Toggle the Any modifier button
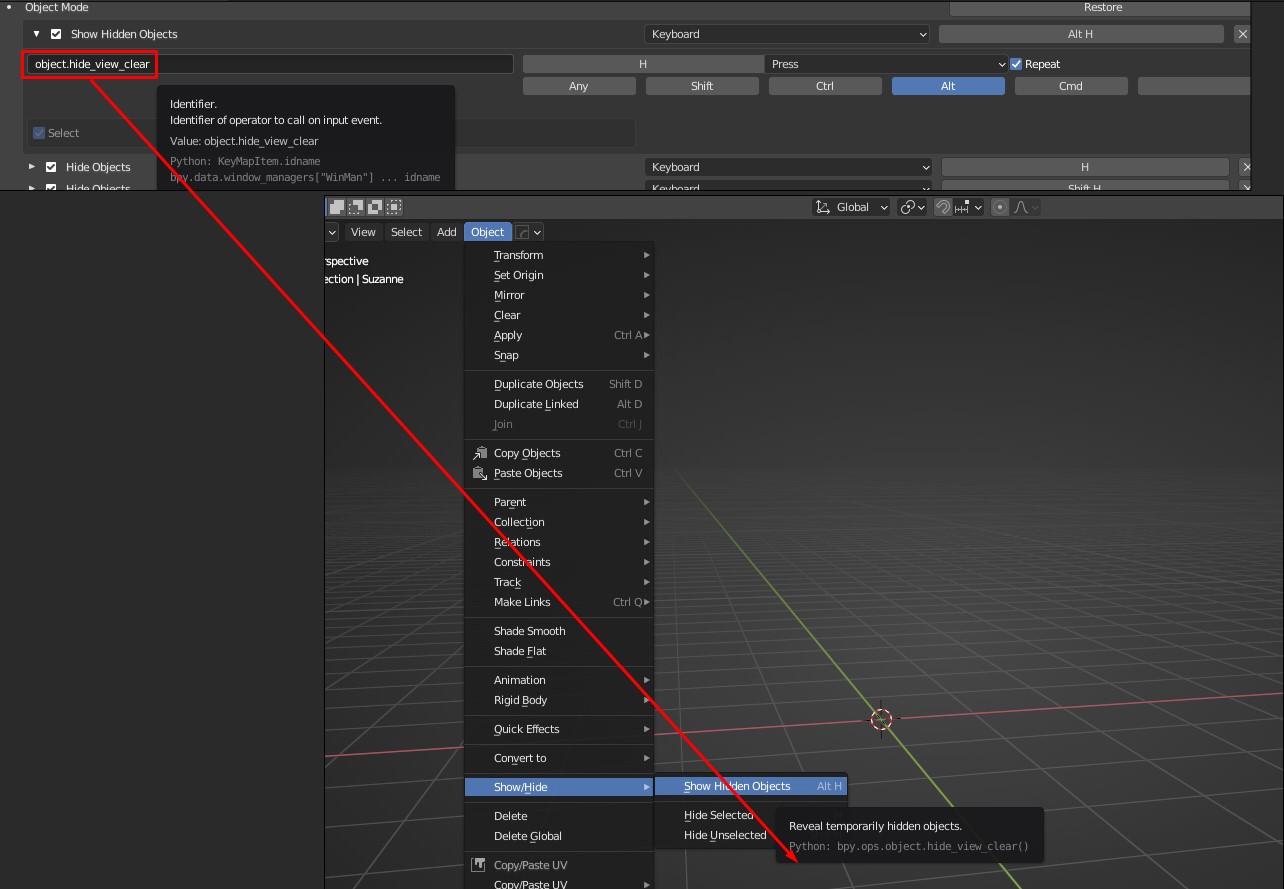Screen dimensions: 1284x889 point(579,86)
